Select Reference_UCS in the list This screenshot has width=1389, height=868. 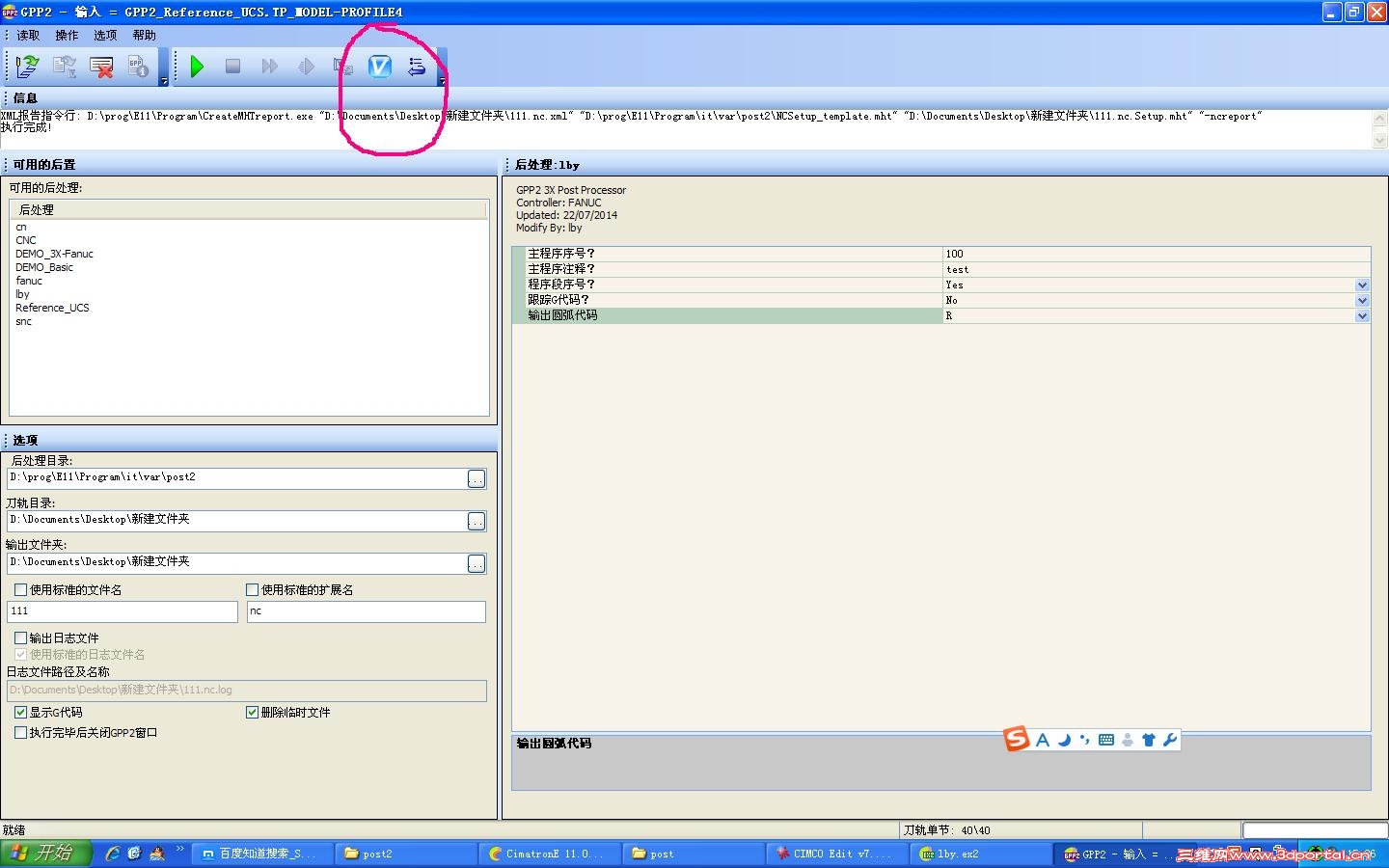[x=52, y=308]
